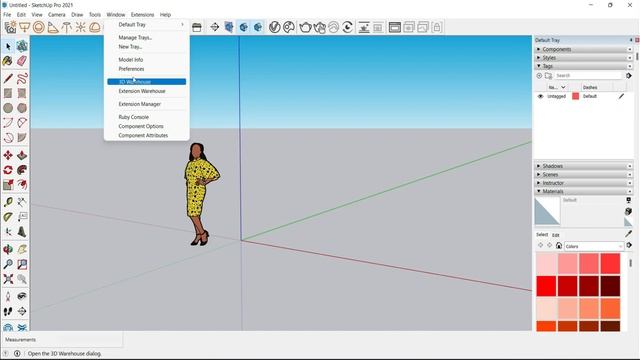This screenshot has height=360, width=640.
Task: Pick the Zoom magnifier tool
Action: coord(8,264)
